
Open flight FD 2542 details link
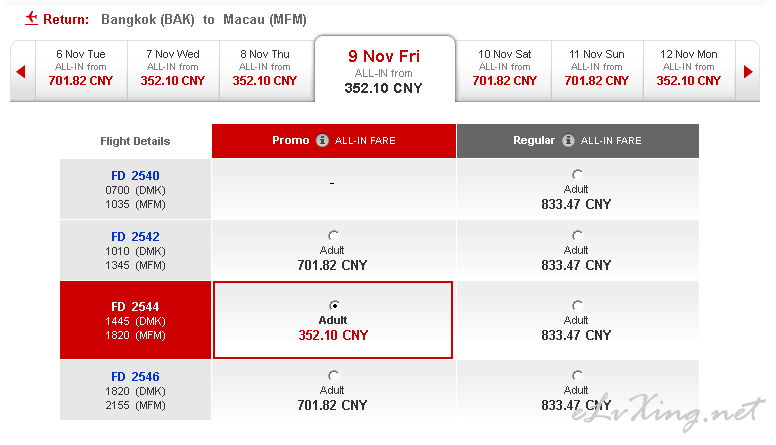pos(135,237)
